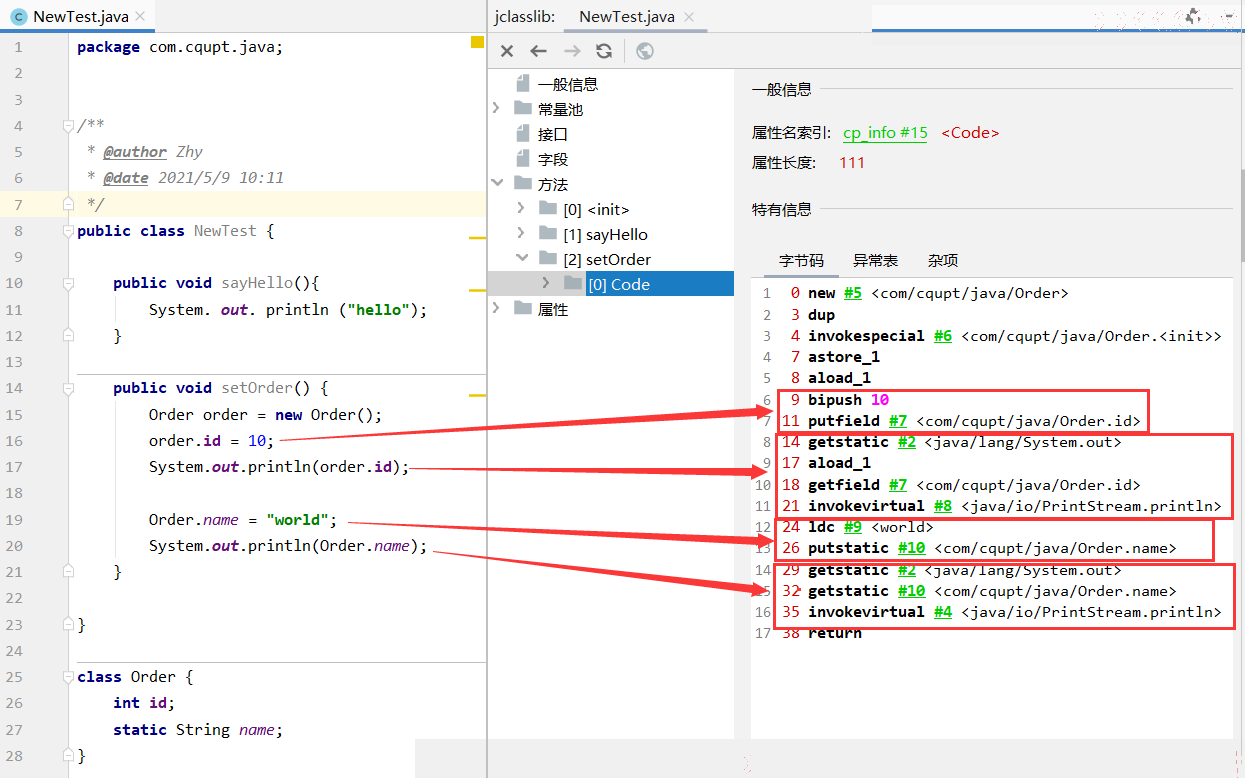This screenshot has width=1245, height=778.
Task: Switch to the 异常表 tab
Action: (x=875, y=260)
